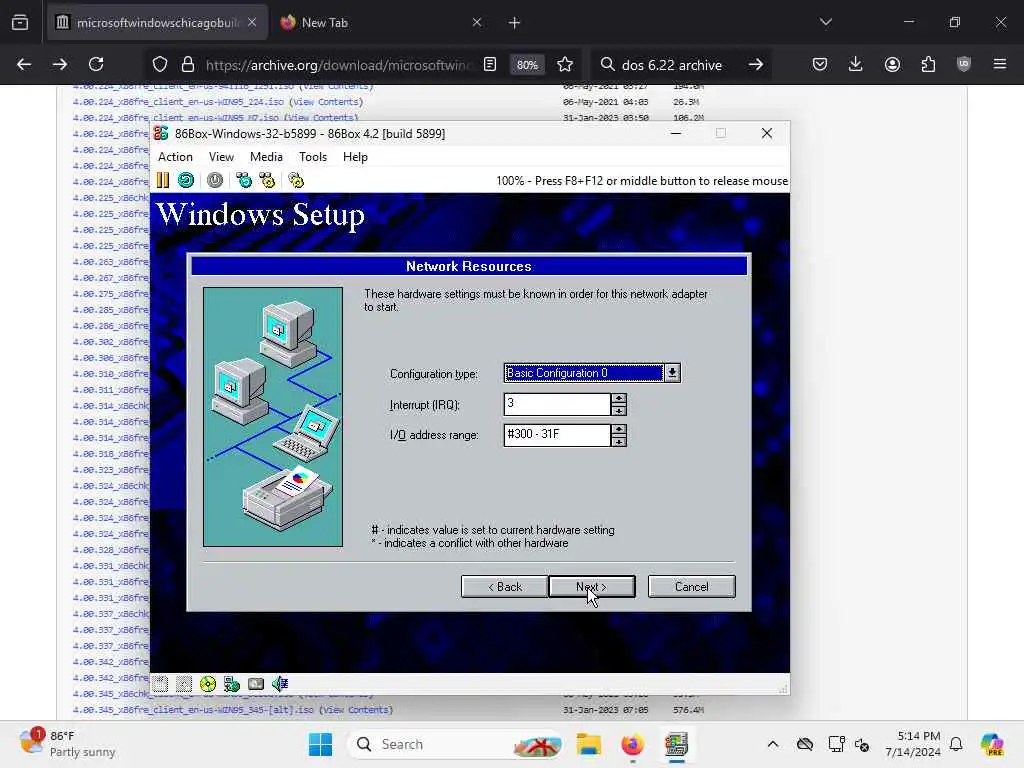Viewport: 1024px width, 768px height.
Task: Send Ctrl+Alt+Del from the 86Box toolbar
Action: click(244, 180)
